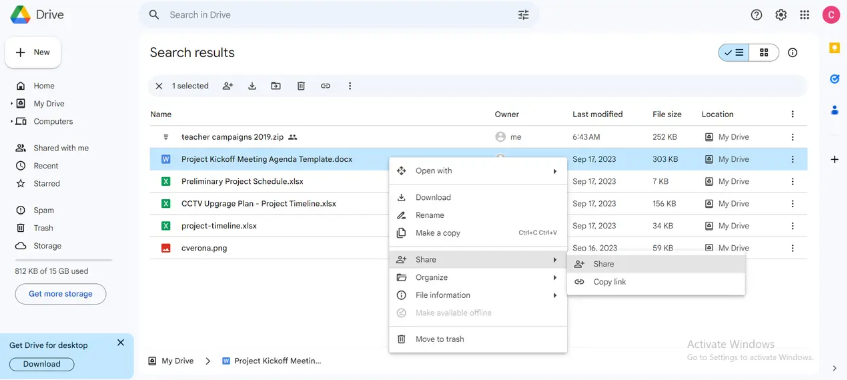Open the column header options menu
Image resolution: width=847 pixels, height=380 pixels.
(792, 114)
